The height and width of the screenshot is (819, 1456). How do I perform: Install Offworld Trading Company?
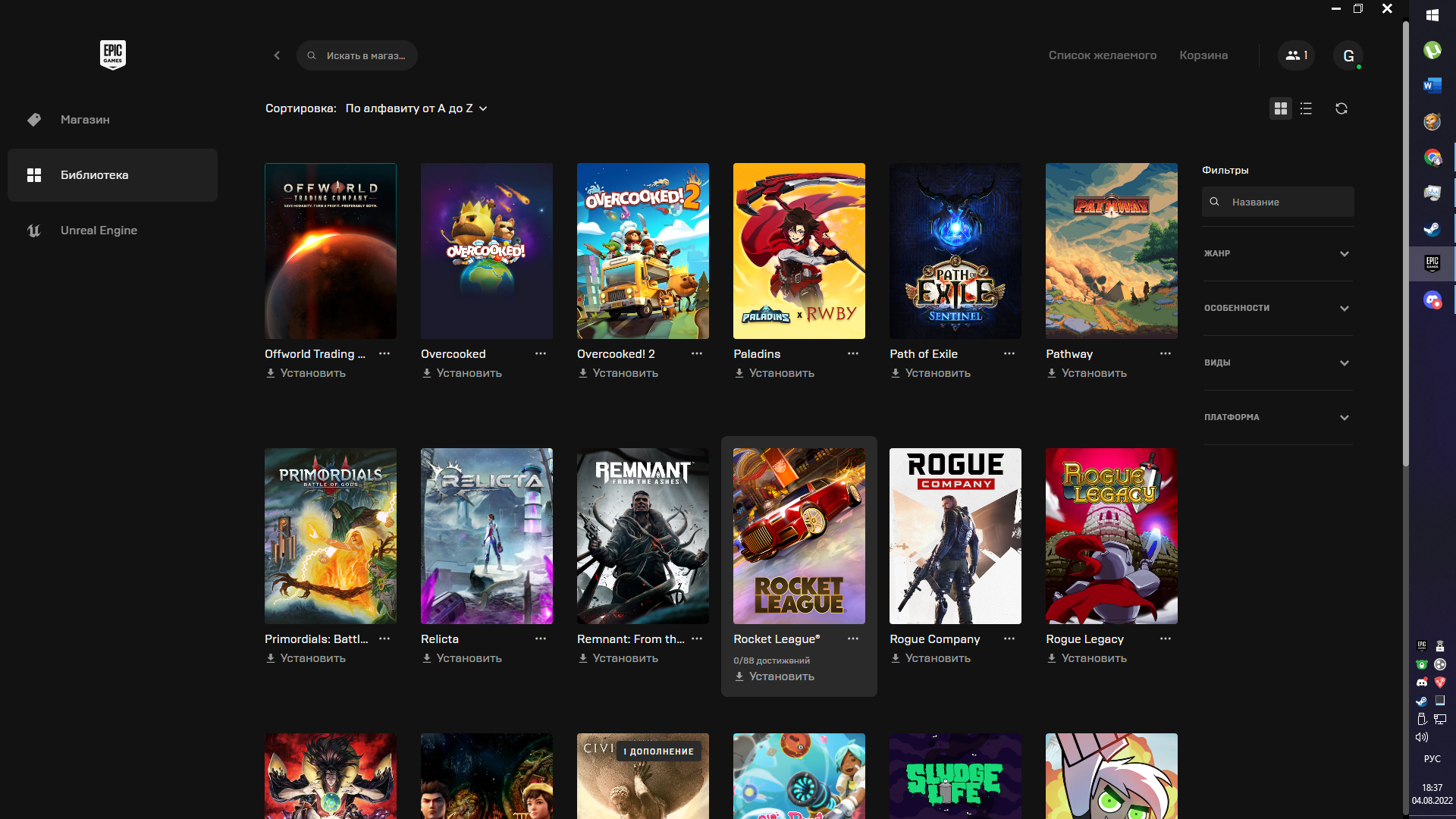306,373
